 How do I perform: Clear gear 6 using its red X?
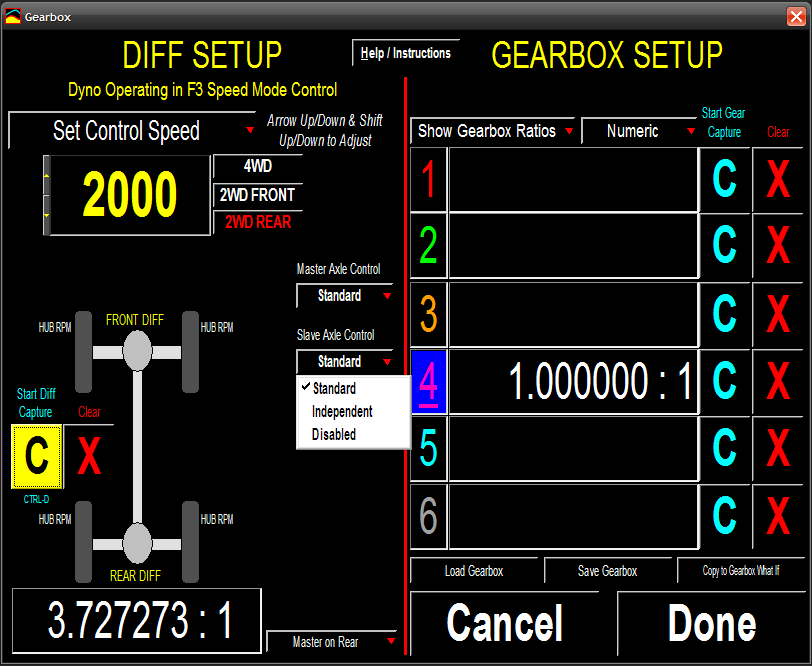click(778, 516)
